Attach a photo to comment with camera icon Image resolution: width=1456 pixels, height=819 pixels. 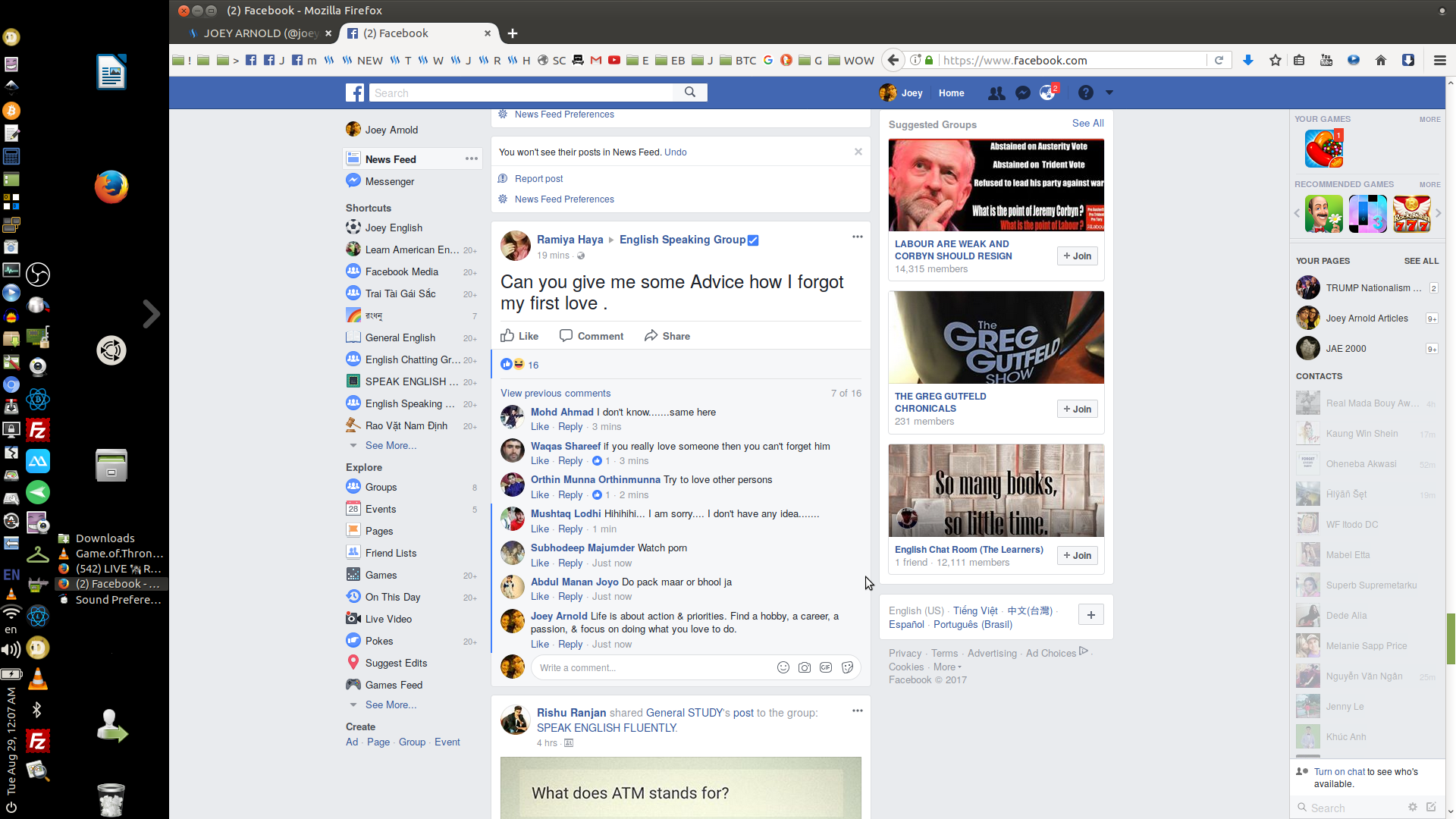pyautogui.click(x=805, y=667)
